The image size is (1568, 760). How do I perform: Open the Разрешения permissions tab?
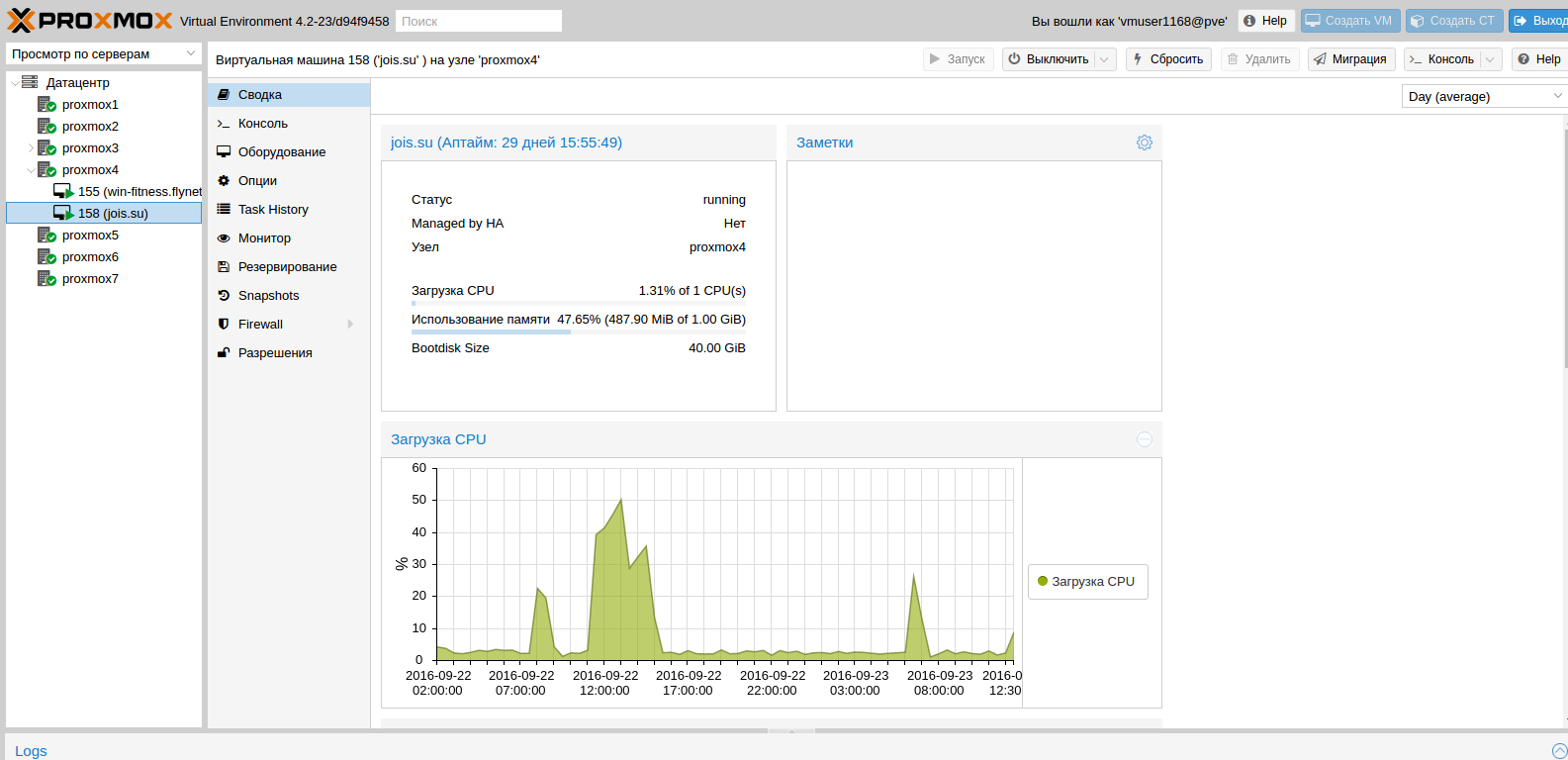(x=289, y=353)
